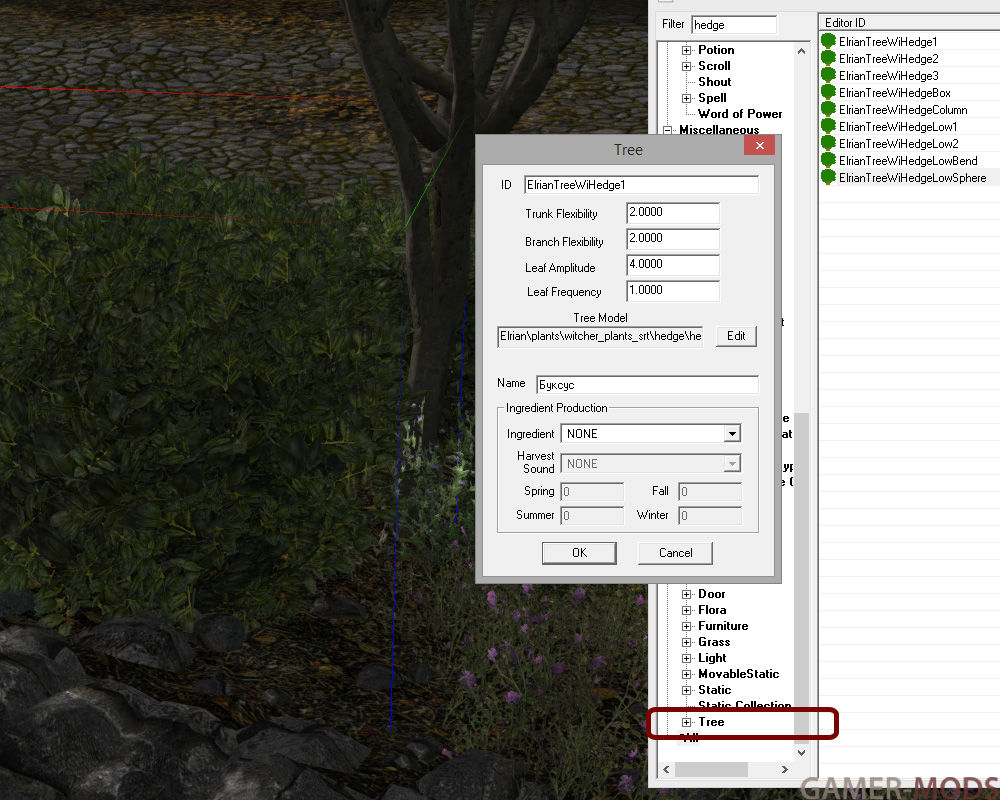Select ElrianTreeWiHedgeLowSphere in the list
Image resolution: width=1000 pixels, height=800 pixels.
(913, 178)
